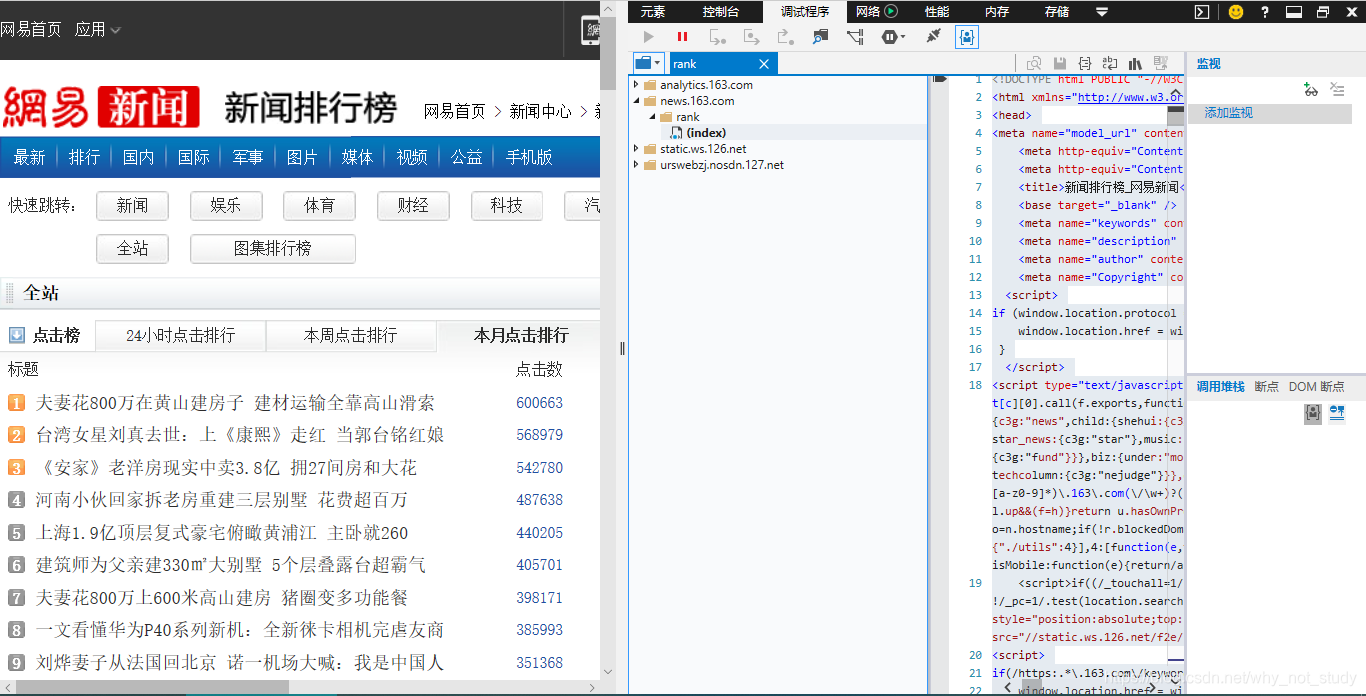1366x696 pixels.
Task: Close the rank file tab
Action: click(x=764, y=64)
